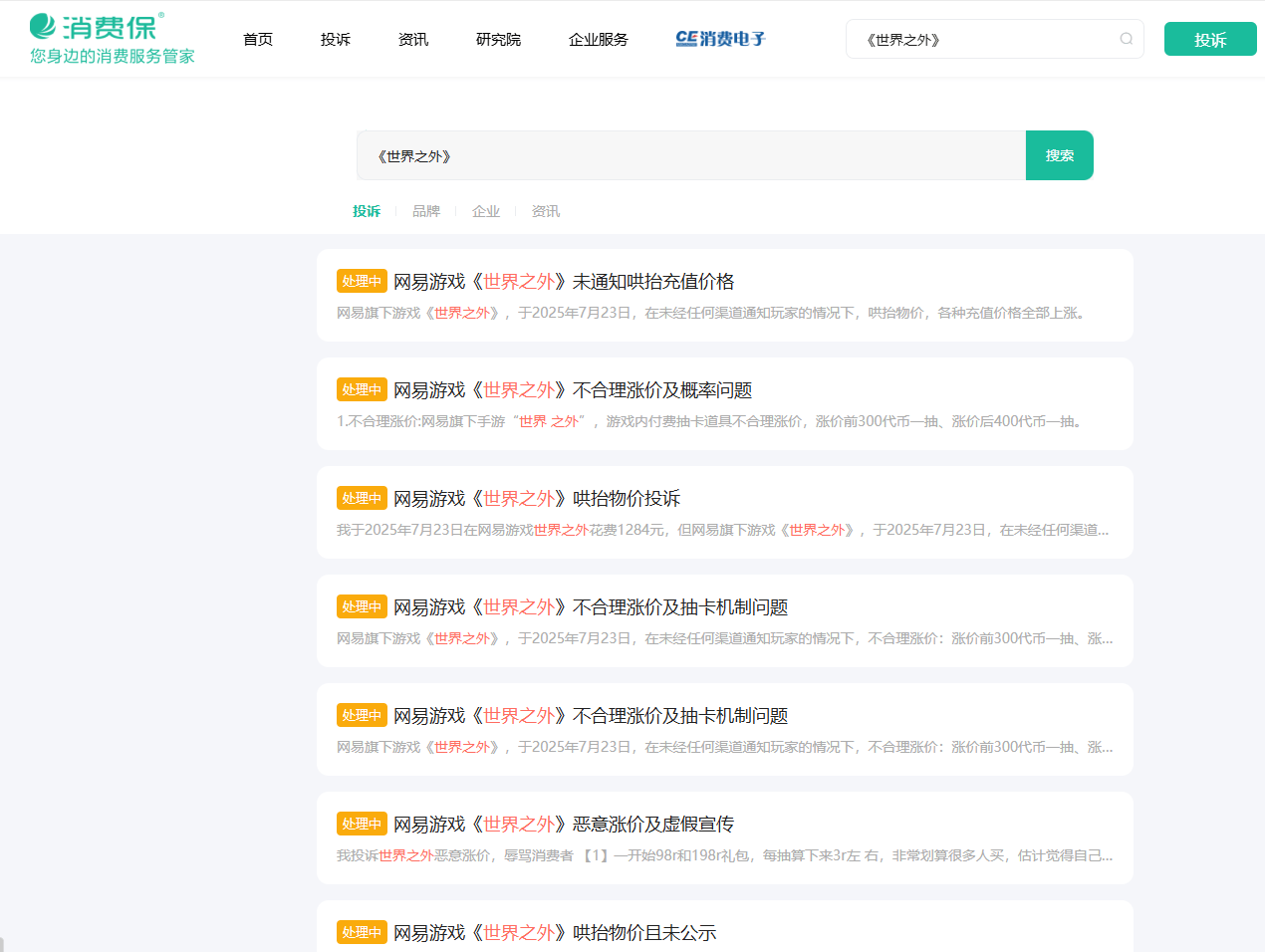
Task: Switch to the 企业 filter tab
Action: [x=486, y=211]
